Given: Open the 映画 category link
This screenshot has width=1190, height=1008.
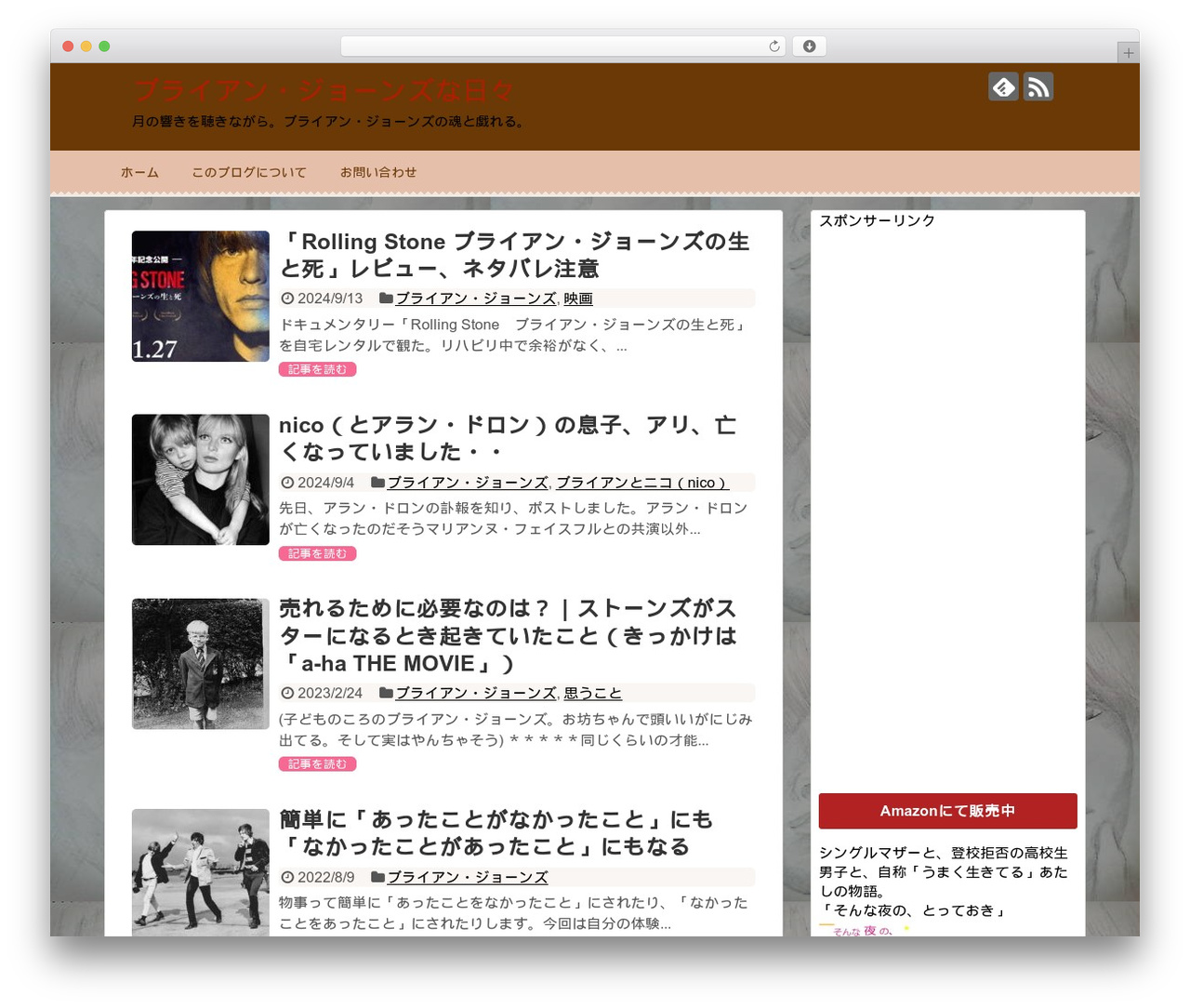Looking at the screenshot, I should point(578,298).
